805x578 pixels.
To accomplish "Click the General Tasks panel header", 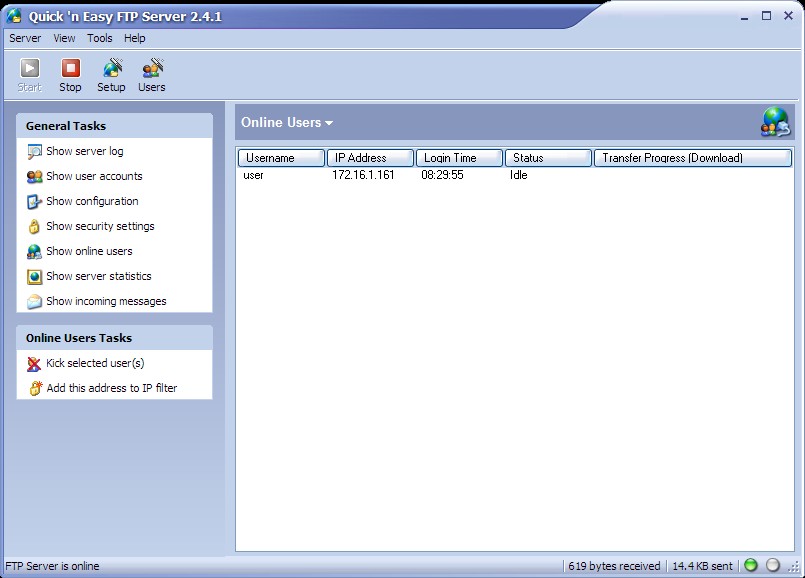I will [x=114, y=126].
